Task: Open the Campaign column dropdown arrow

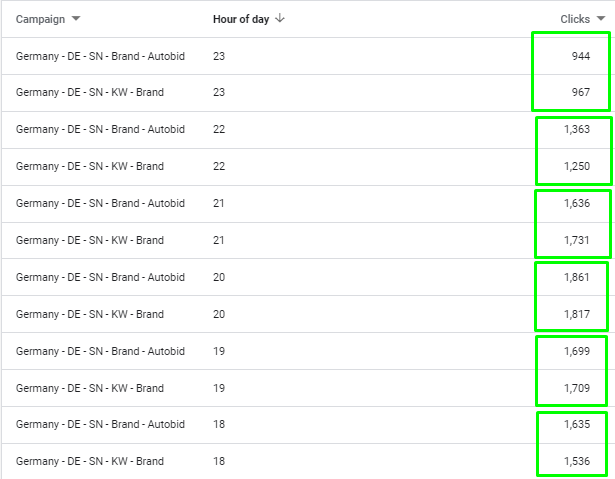Action: (77, 19)
